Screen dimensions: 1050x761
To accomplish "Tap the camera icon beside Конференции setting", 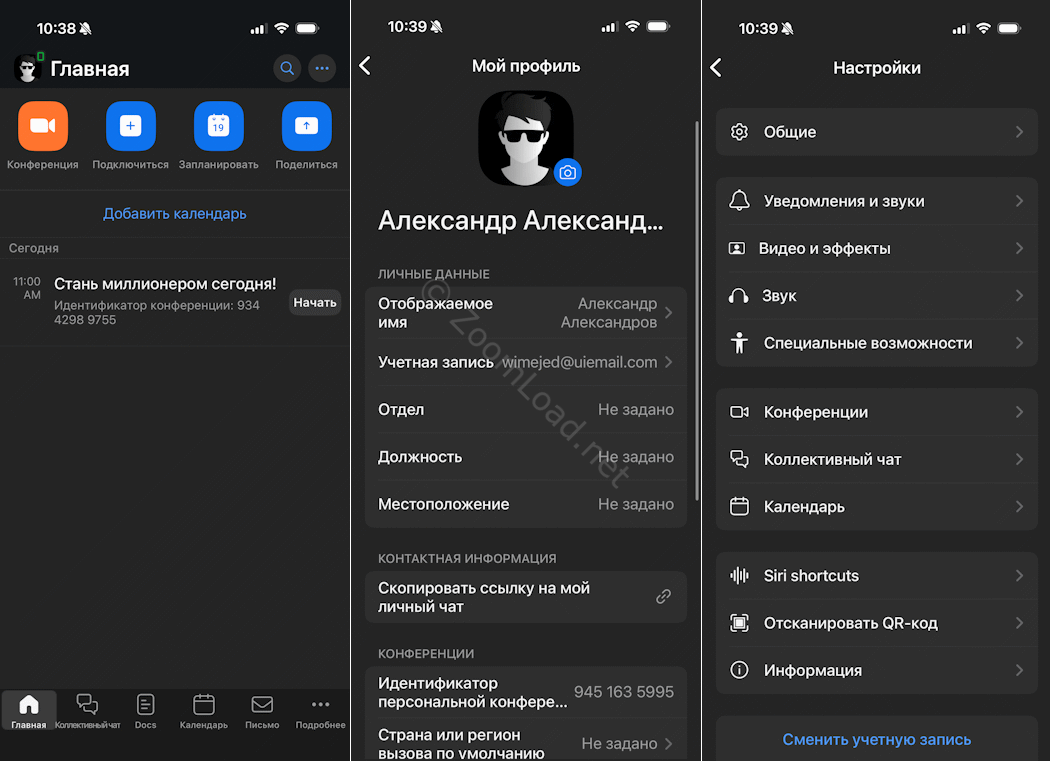I will (739, 412).
